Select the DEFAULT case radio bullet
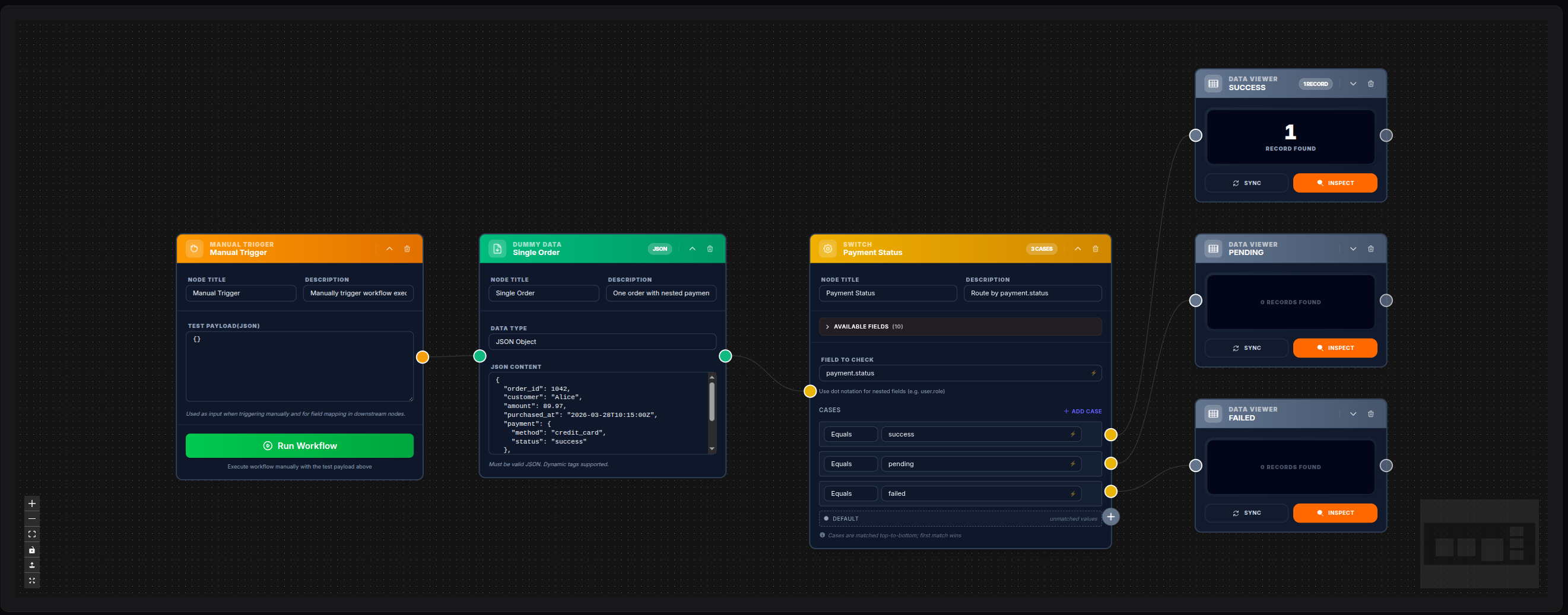The width and height of the screenshot is (1568, 615). click(826, 518)
